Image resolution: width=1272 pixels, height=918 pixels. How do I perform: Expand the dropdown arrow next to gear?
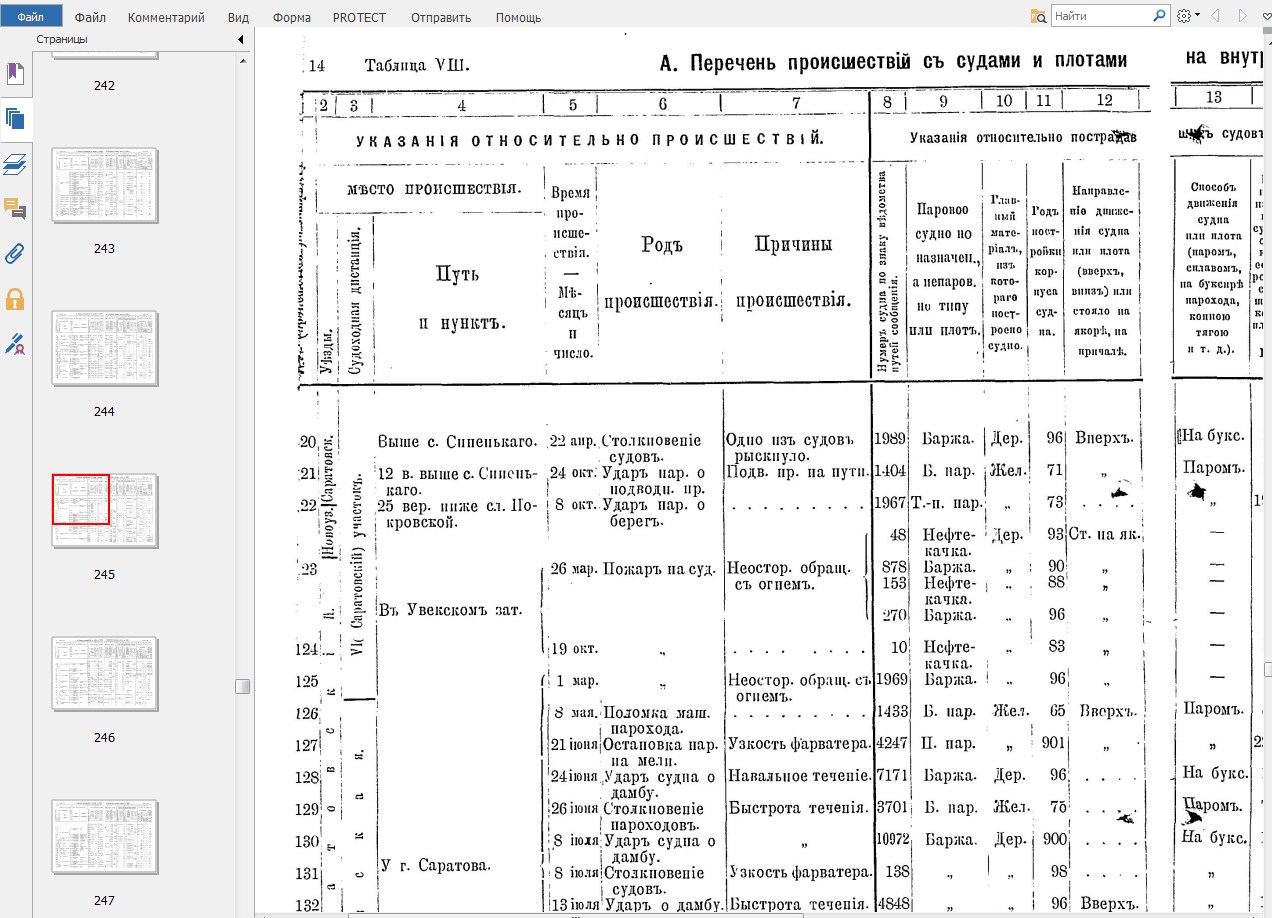pos(1197,17)
